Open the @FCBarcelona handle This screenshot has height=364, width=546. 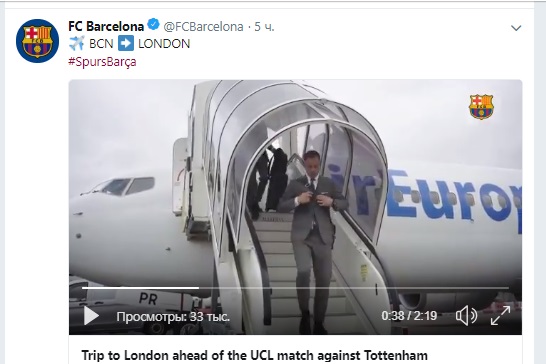[x=203, y=27]
